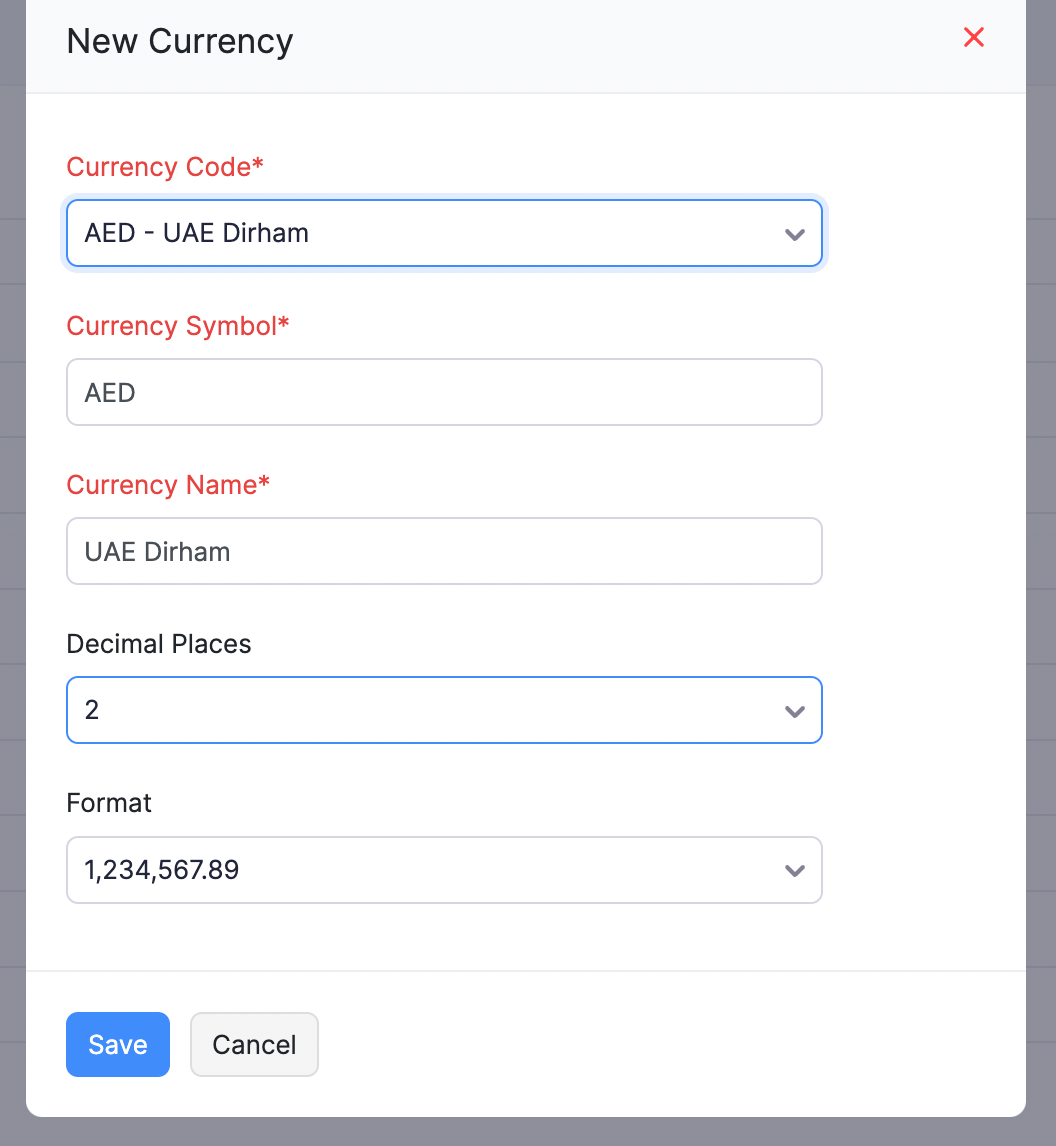
Task: Click the red 'Currency Name*' label
Action: click(163, 485)
